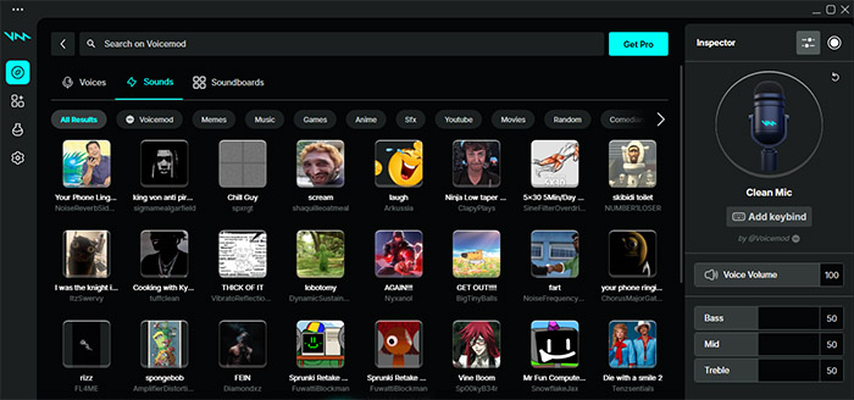854x400 pixels.
Task: Play the scream sound thumbnail
Action: 320,163
